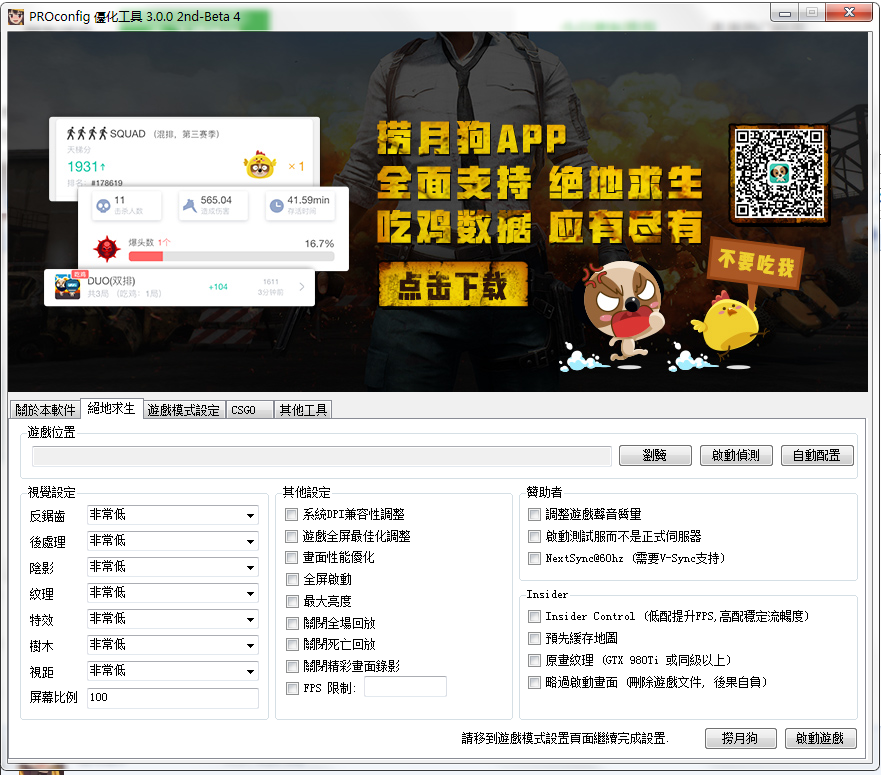This screenshot has width=881, height=775.
Task: Check the 略過啟動畫面 option
Action: coord(534,682)
